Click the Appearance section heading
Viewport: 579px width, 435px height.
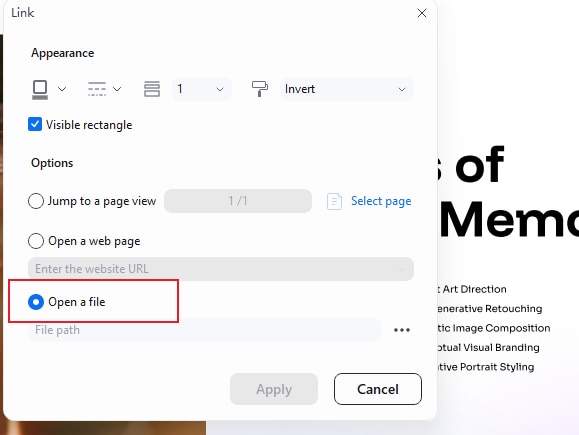click(63, 53)
